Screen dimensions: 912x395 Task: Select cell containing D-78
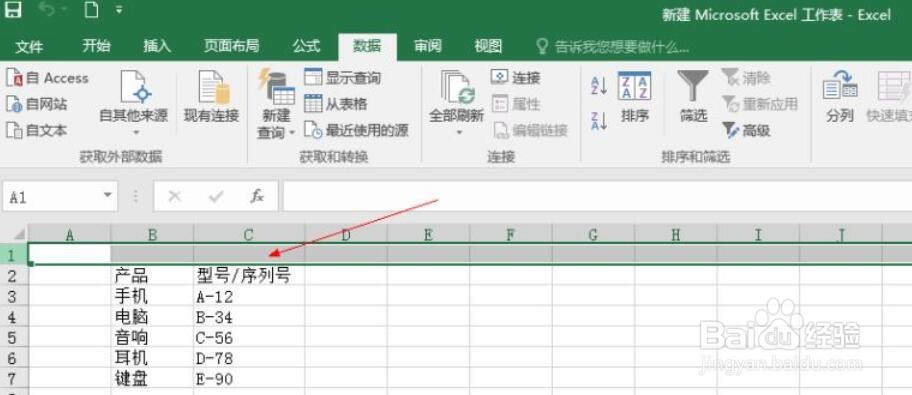(x=249, y=358)
